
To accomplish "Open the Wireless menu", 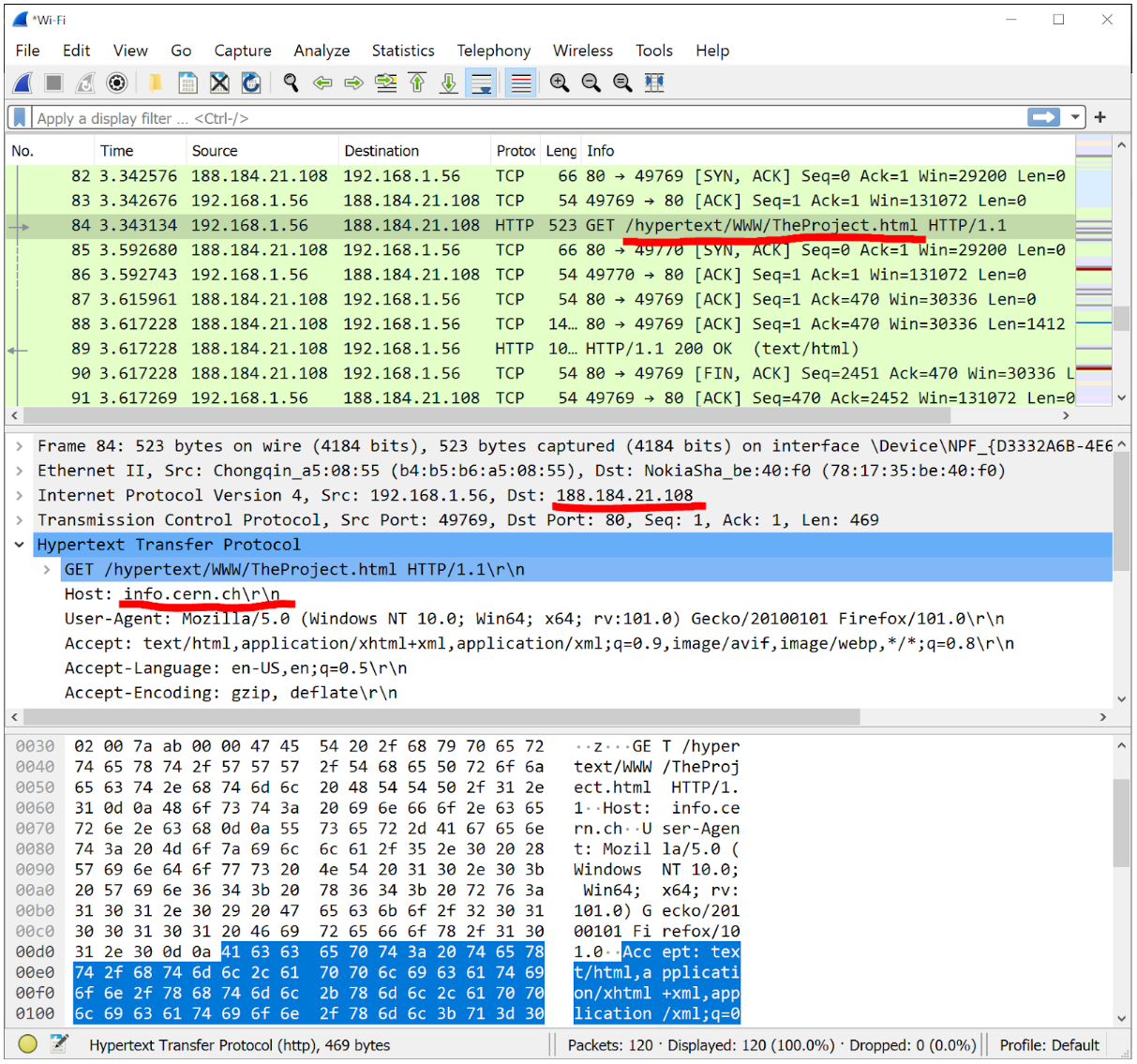I will tap(583, 51).
